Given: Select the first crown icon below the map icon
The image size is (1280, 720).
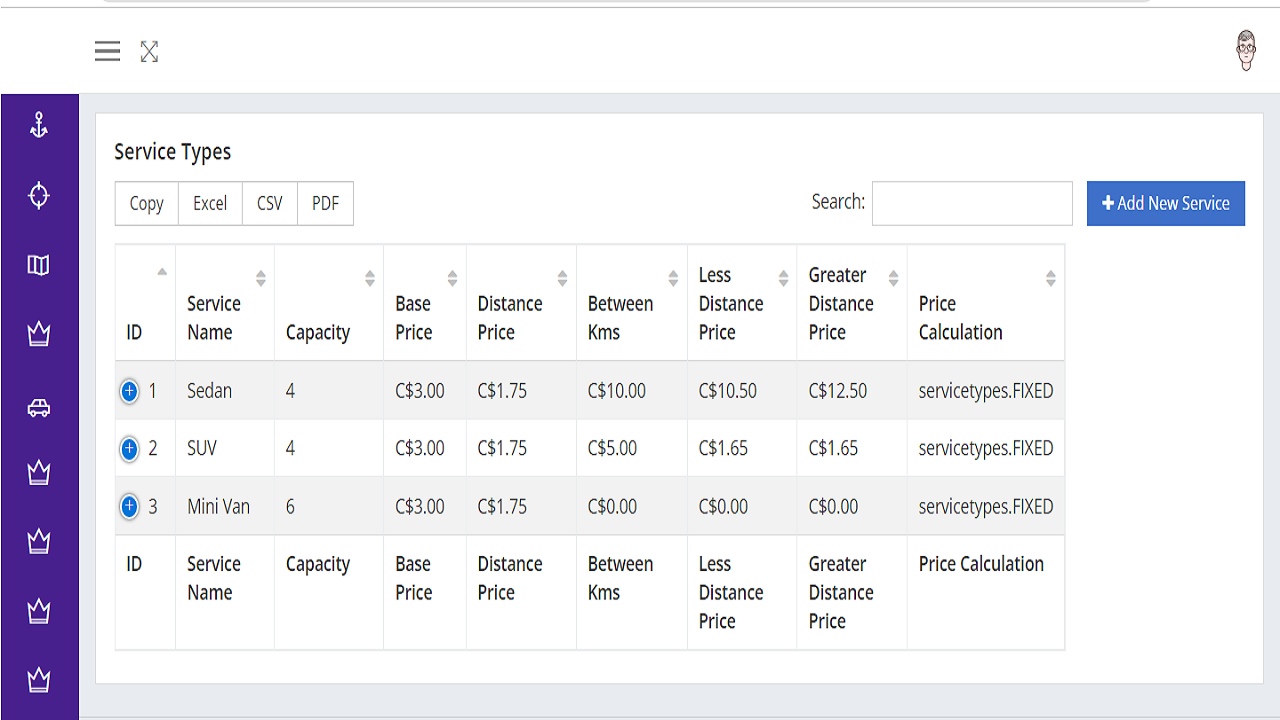Looking at the screenshot, I should pos(39,335).
